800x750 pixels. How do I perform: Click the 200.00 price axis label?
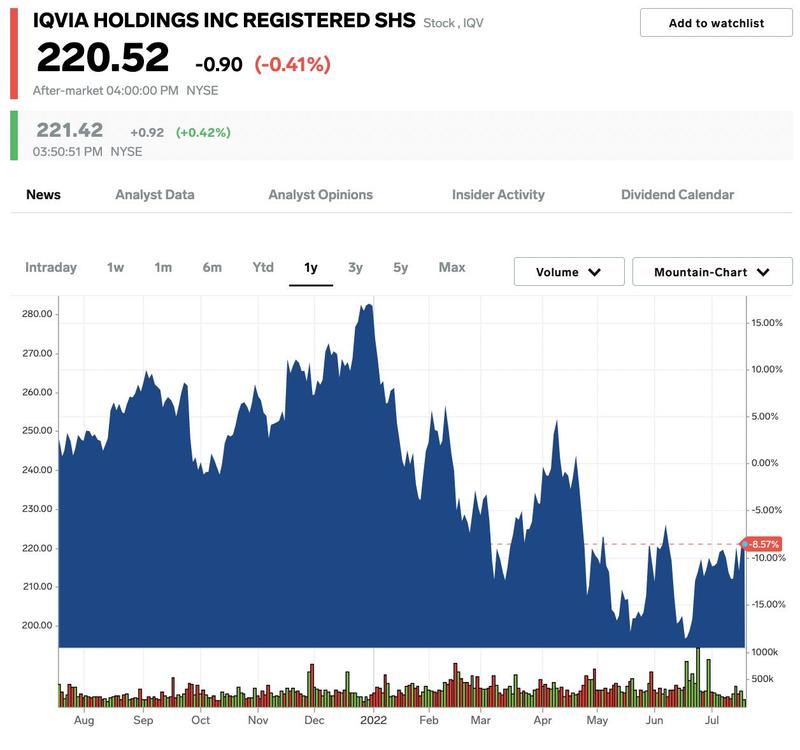[37, 626]
